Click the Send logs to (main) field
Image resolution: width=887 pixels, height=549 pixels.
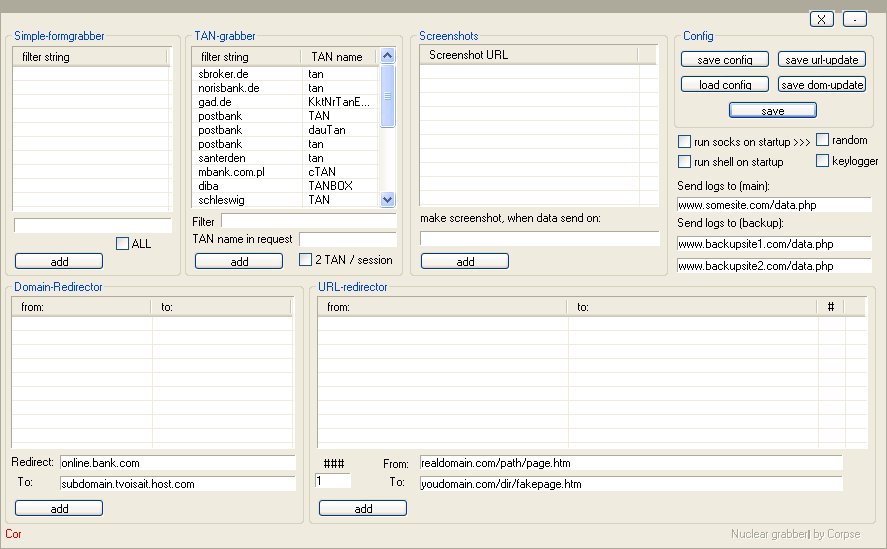pyautogui.click(x=774, y=205)
